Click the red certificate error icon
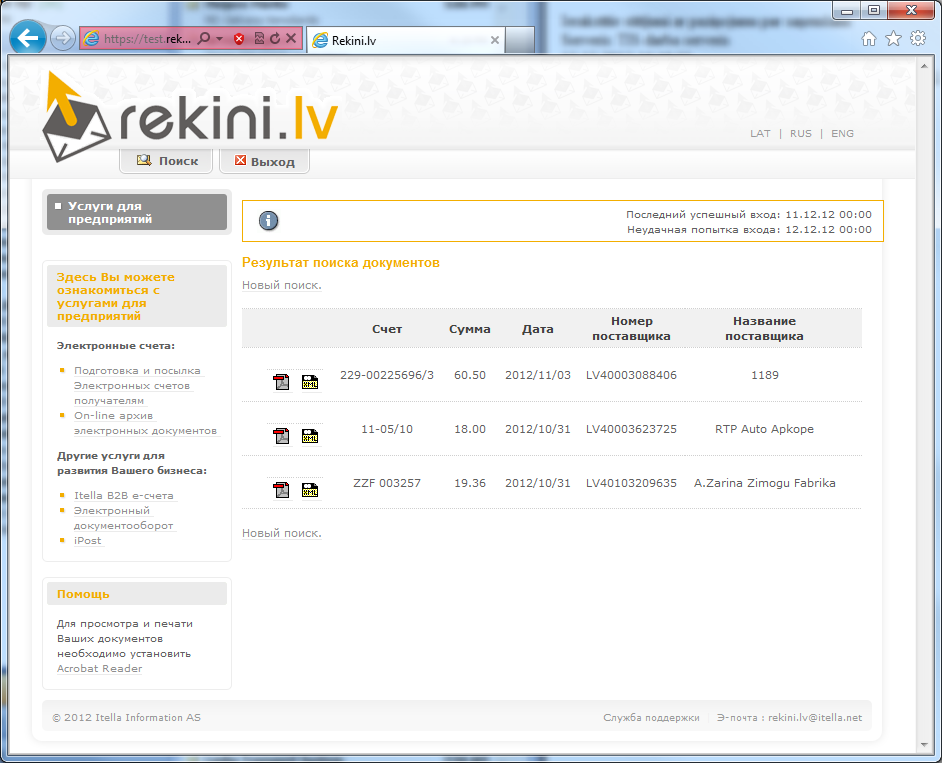 239,39
